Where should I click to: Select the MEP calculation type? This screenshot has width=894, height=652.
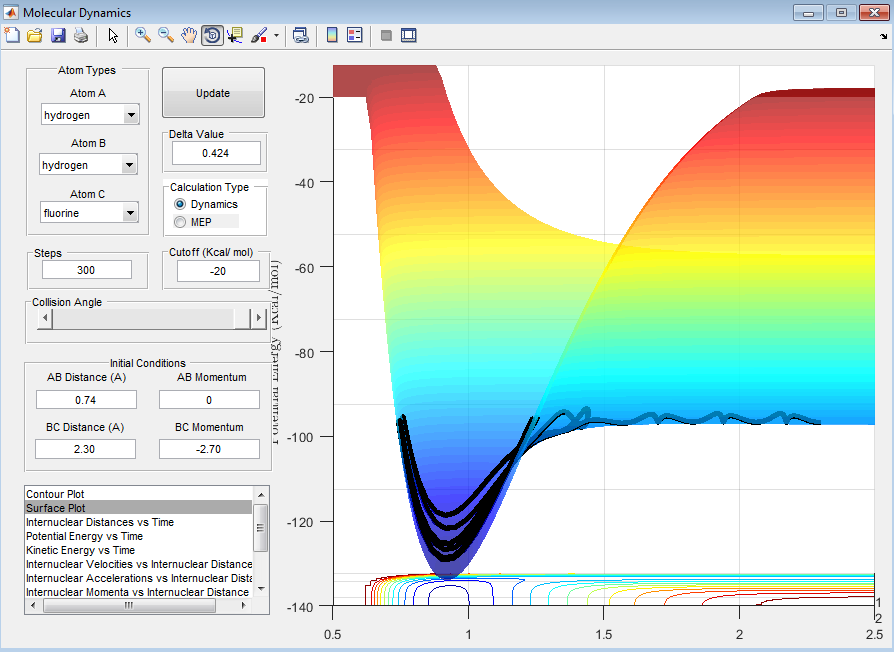pos(181,222)
